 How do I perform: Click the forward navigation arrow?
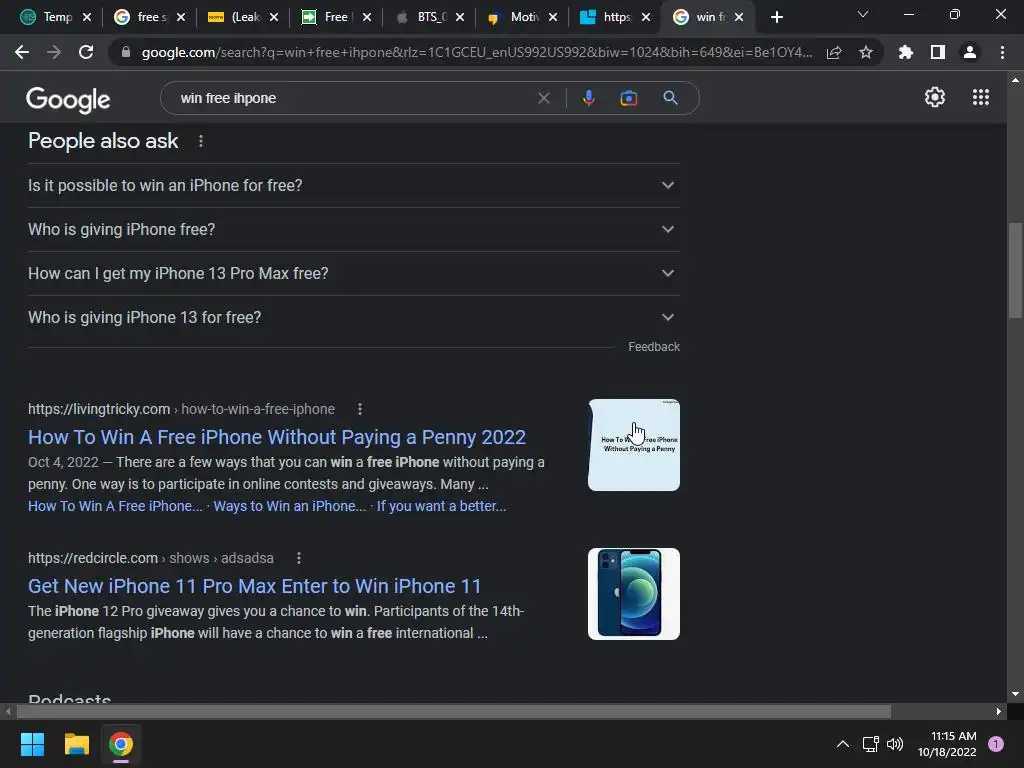coord(54,52)
